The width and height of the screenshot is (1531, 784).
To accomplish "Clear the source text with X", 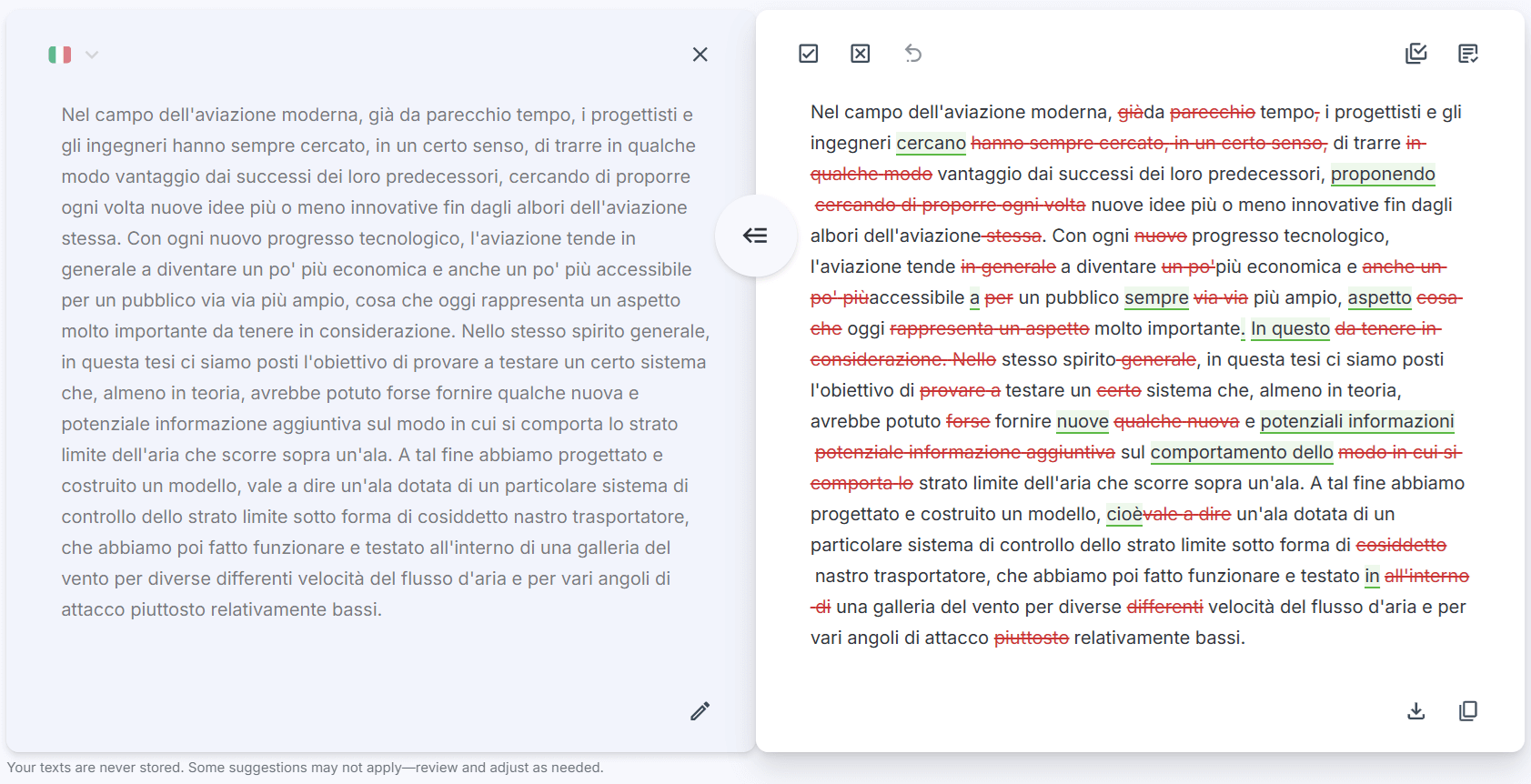I will click(x=700, y=55).
